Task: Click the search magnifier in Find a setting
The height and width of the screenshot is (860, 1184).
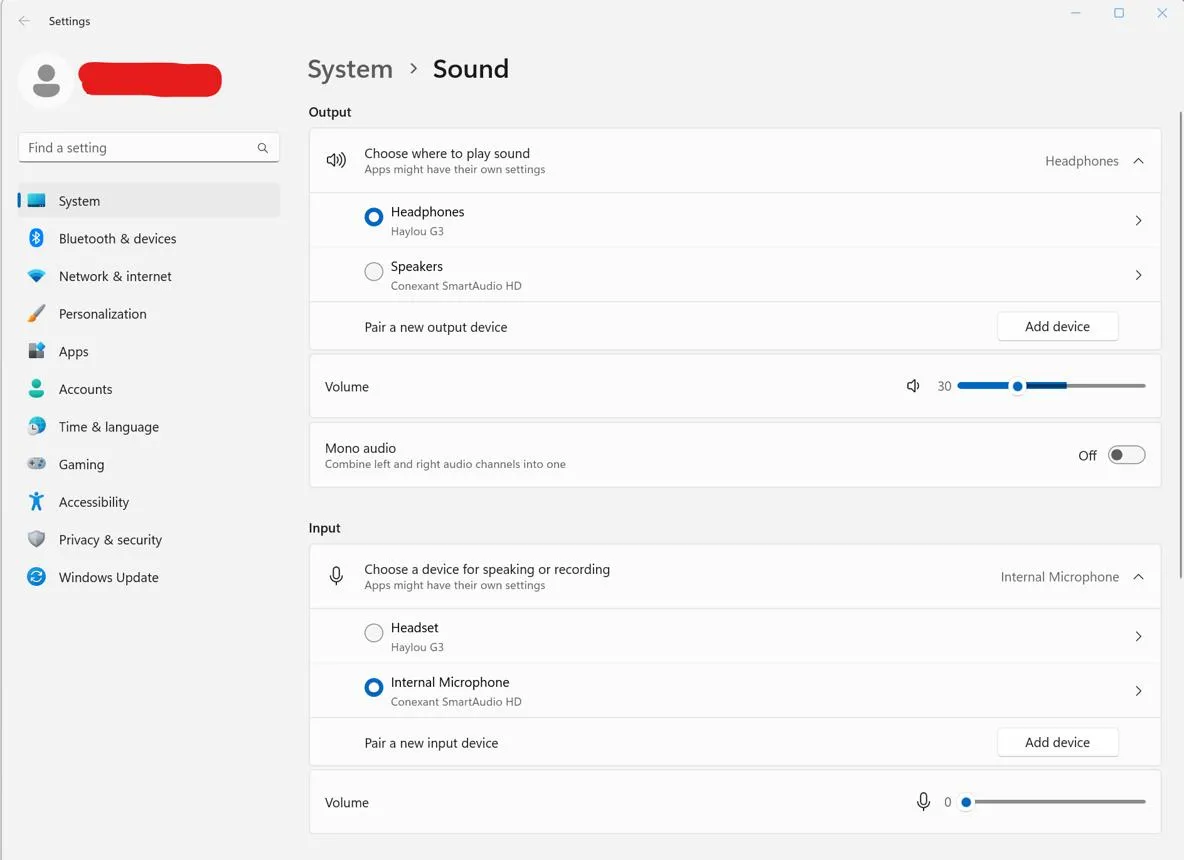Action: 263,148
